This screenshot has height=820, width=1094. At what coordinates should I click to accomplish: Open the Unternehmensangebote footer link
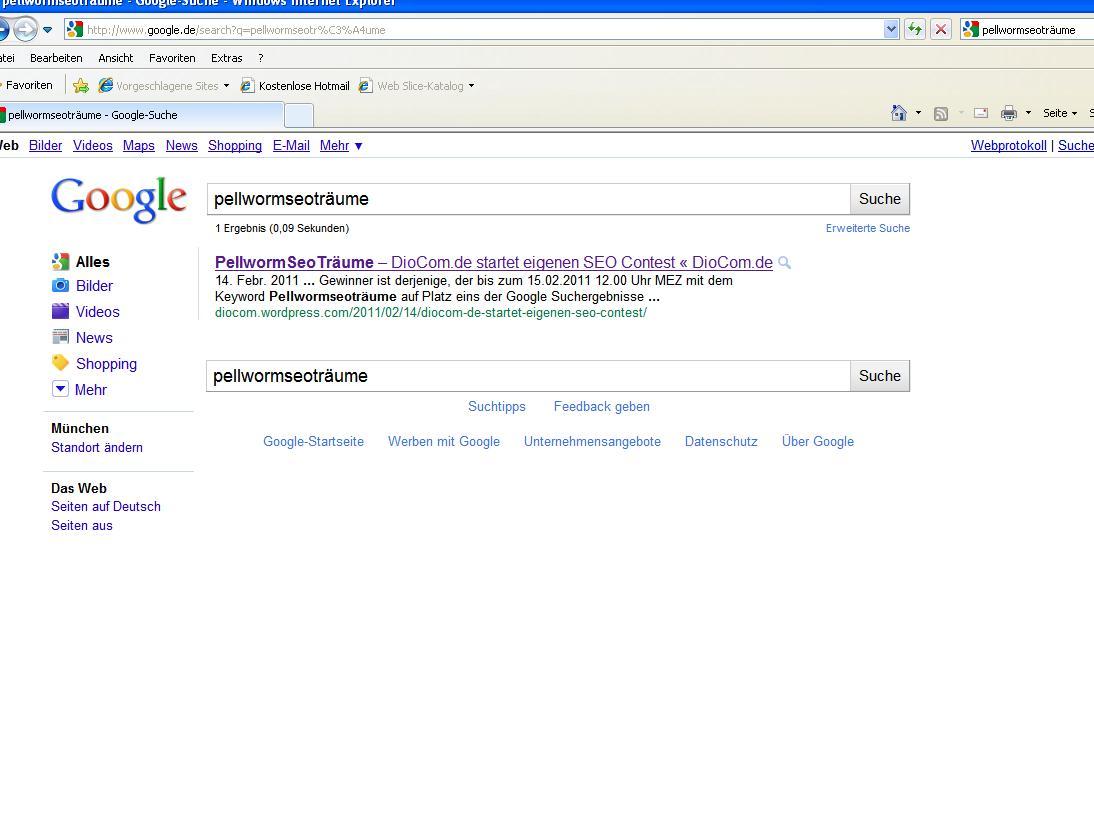592,441
